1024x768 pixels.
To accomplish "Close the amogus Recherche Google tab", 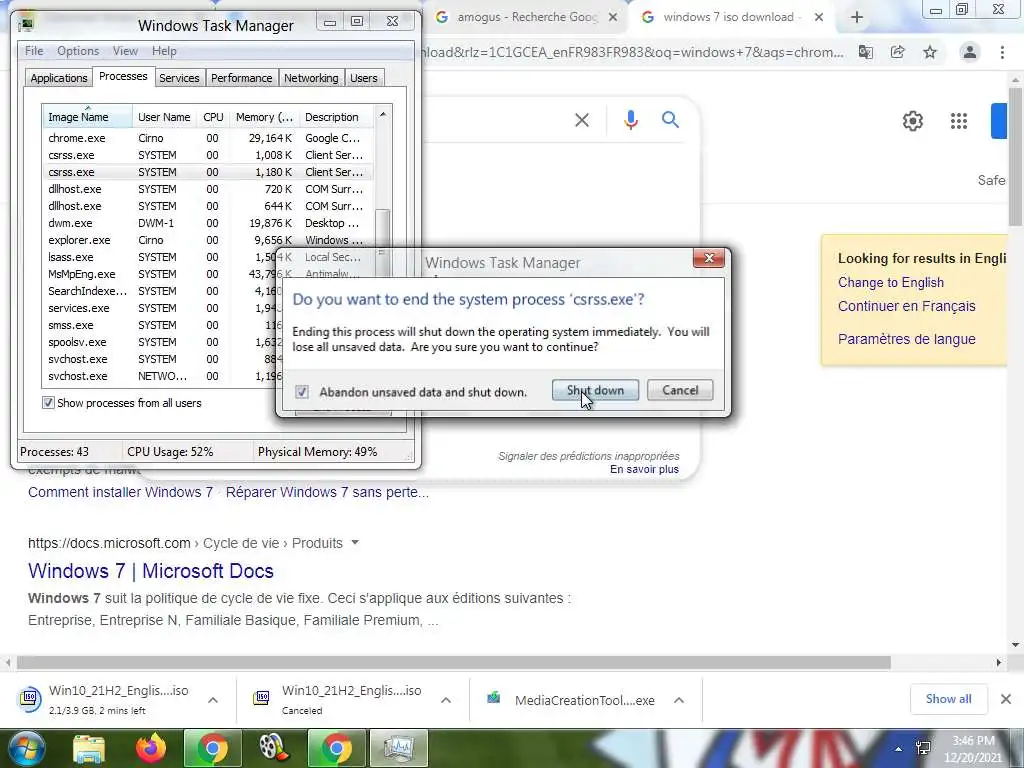I will pos(613,18).
